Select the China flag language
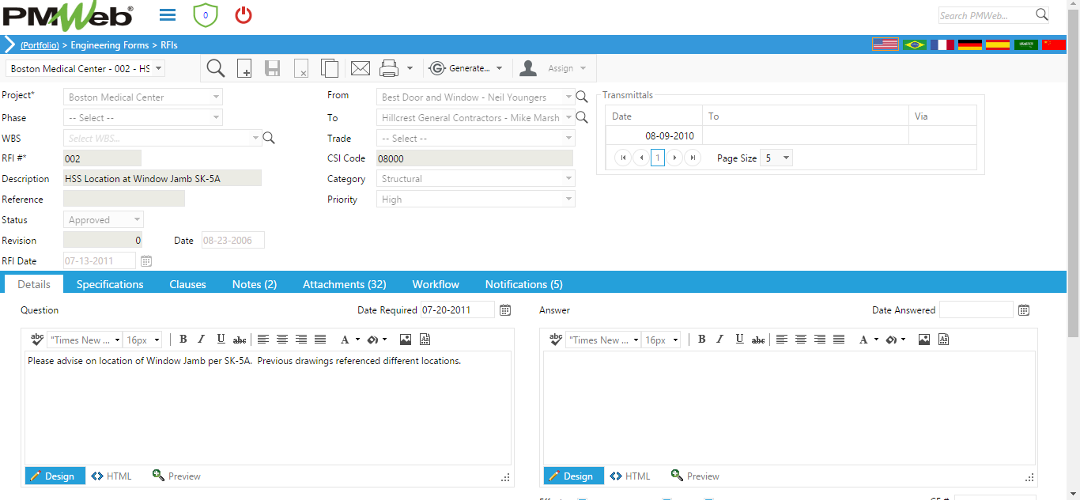Screen dimensions: 1081x502 (x=1053, y=45)
